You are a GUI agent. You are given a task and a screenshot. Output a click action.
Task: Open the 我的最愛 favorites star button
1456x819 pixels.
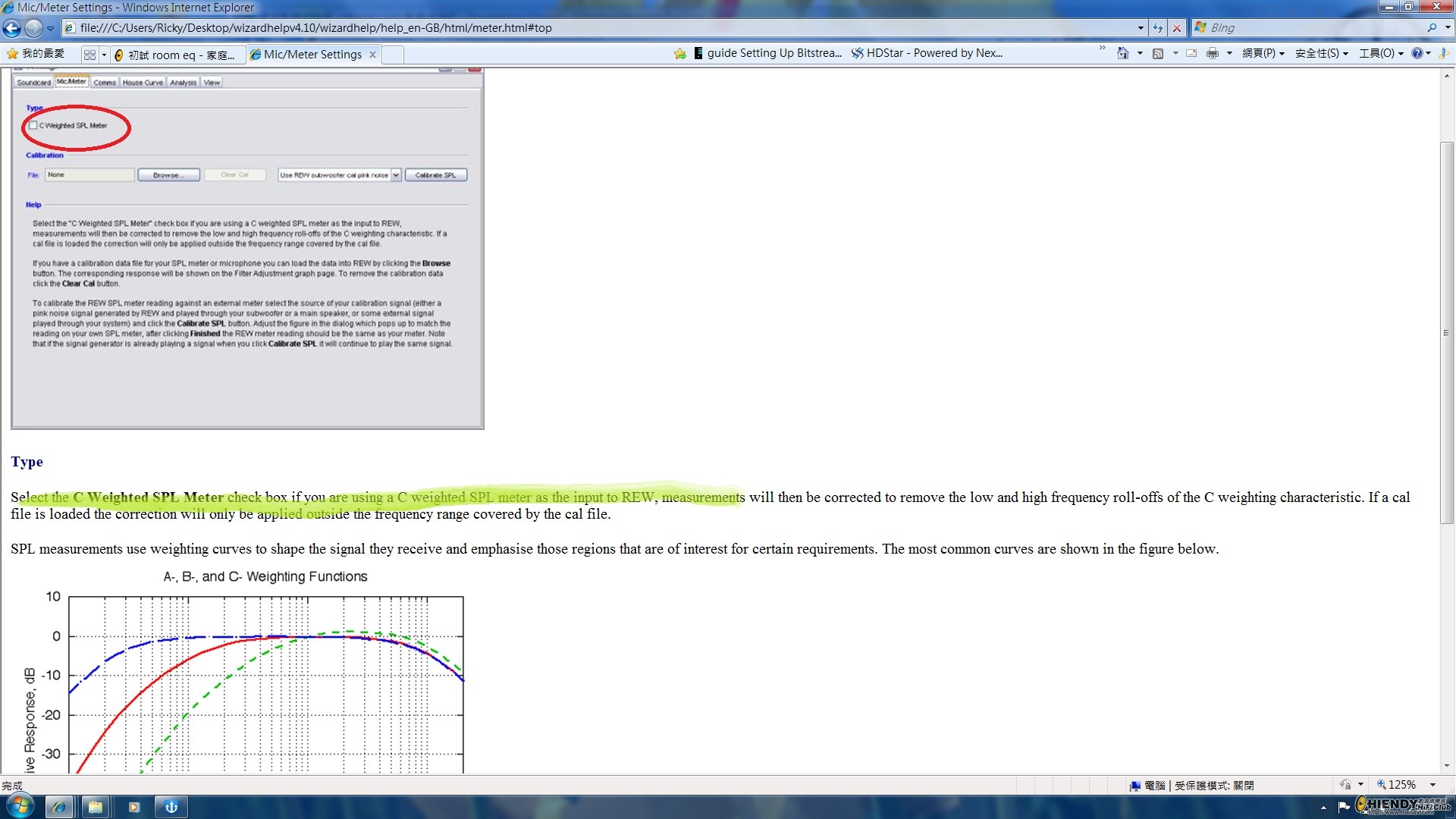coord(36,54)
